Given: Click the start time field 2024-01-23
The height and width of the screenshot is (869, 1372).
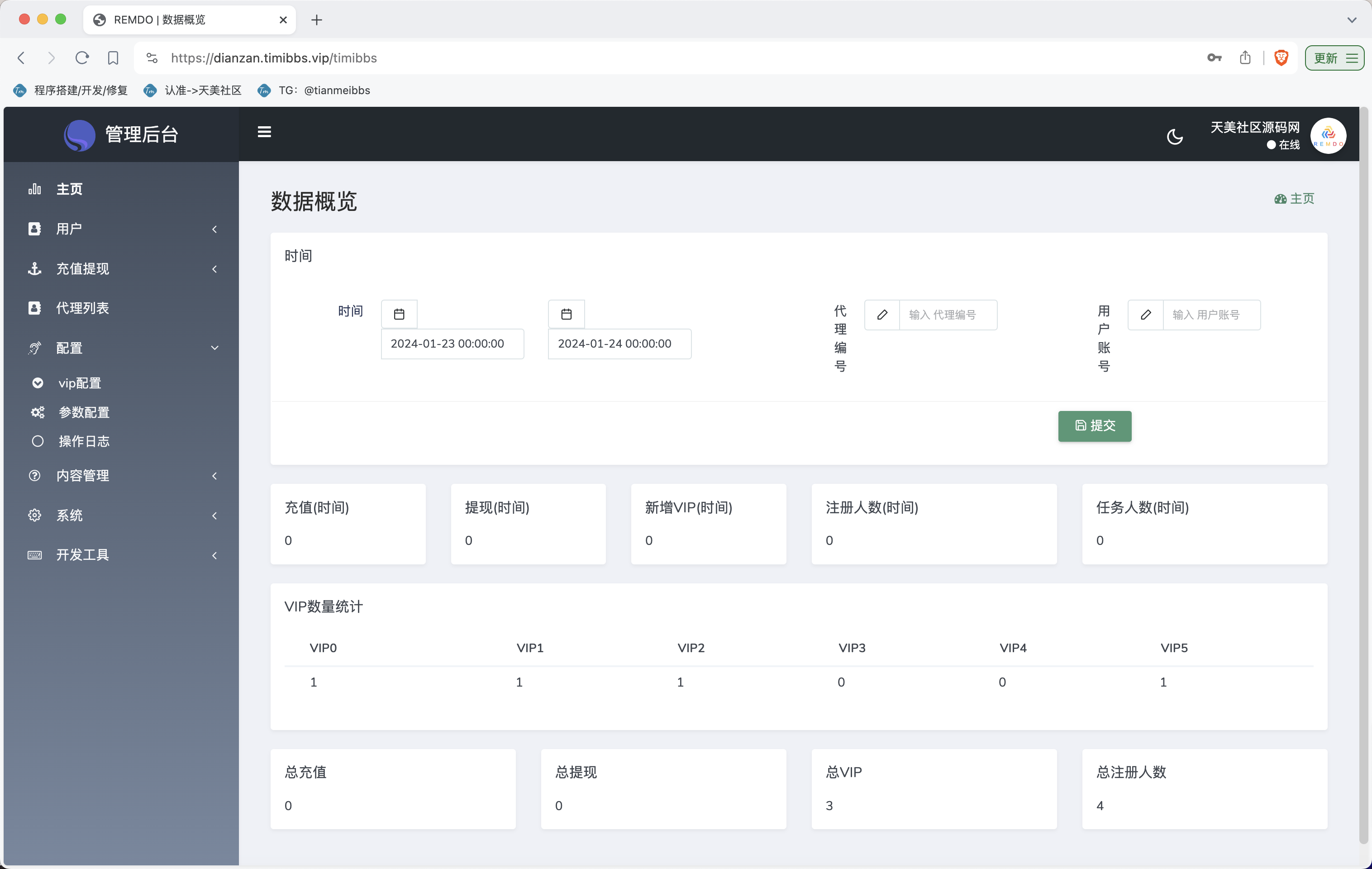Looking at the screenshot, I should pyautogui.click(x=453, y=344).
